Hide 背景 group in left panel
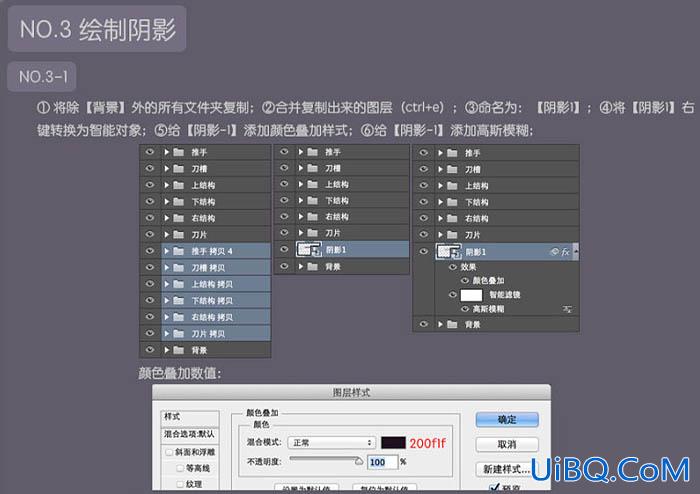The height and width of the screenshot is (494, 700). click(150, 350)
